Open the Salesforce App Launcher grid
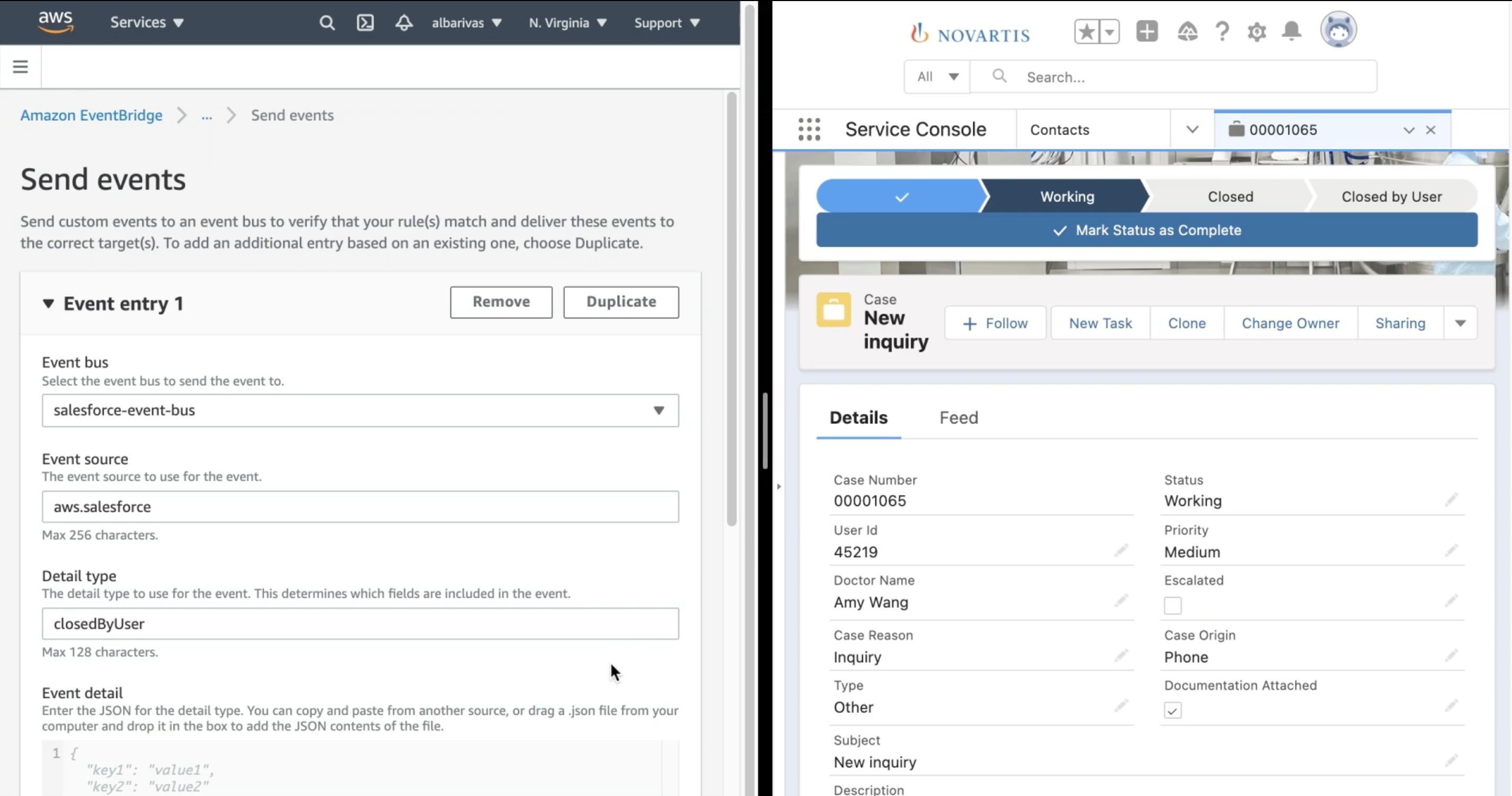 pyautogui.click(x=810, y=129)
